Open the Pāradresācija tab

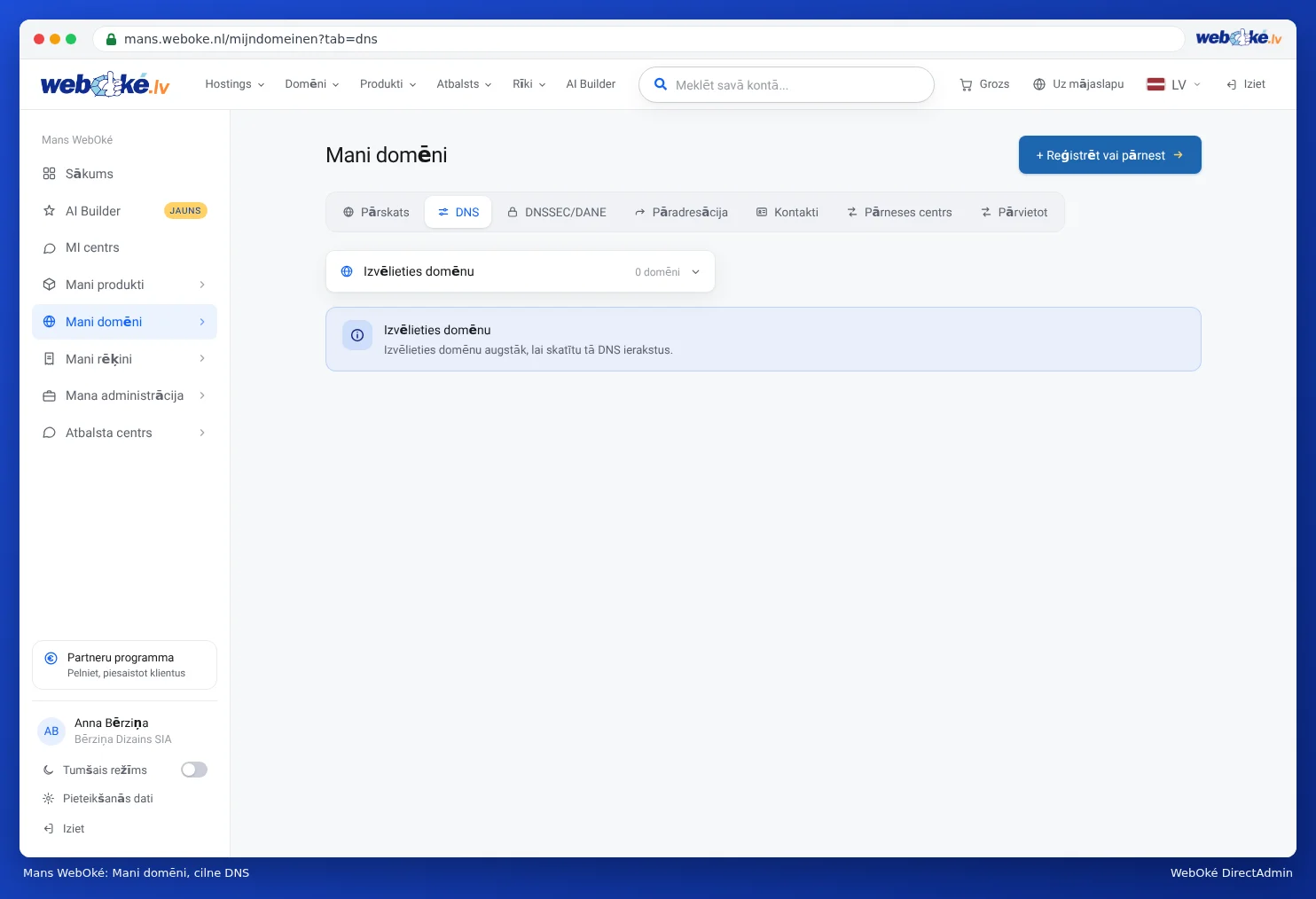coord(681,212)
